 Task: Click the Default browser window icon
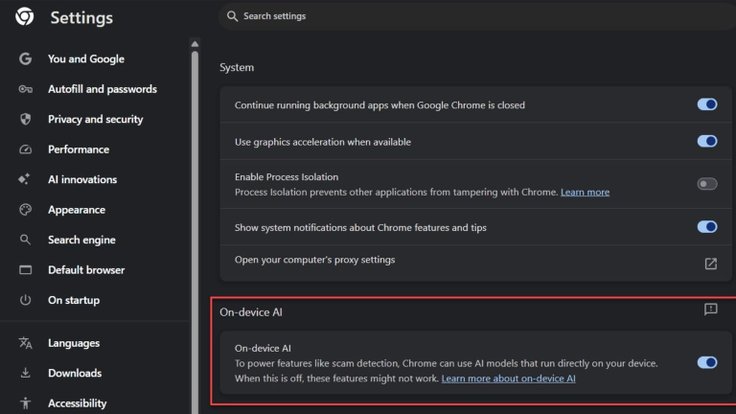click(x=25, y=270)
